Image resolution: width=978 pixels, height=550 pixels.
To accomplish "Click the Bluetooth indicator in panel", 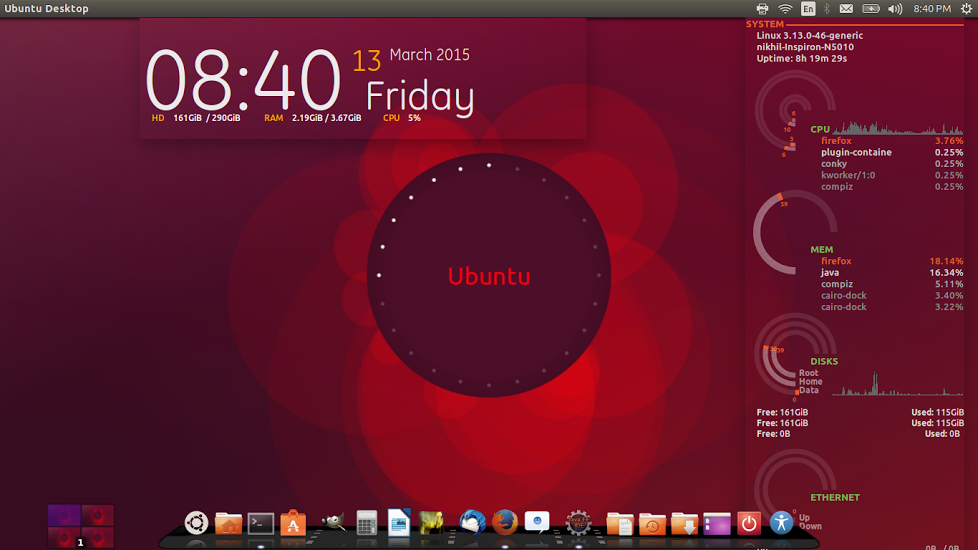I will 827,9.
